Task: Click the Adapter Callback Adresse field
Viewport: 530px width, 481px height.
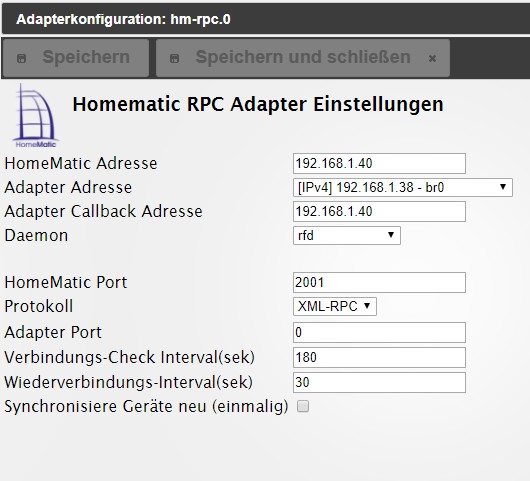Action: (379, 212)
